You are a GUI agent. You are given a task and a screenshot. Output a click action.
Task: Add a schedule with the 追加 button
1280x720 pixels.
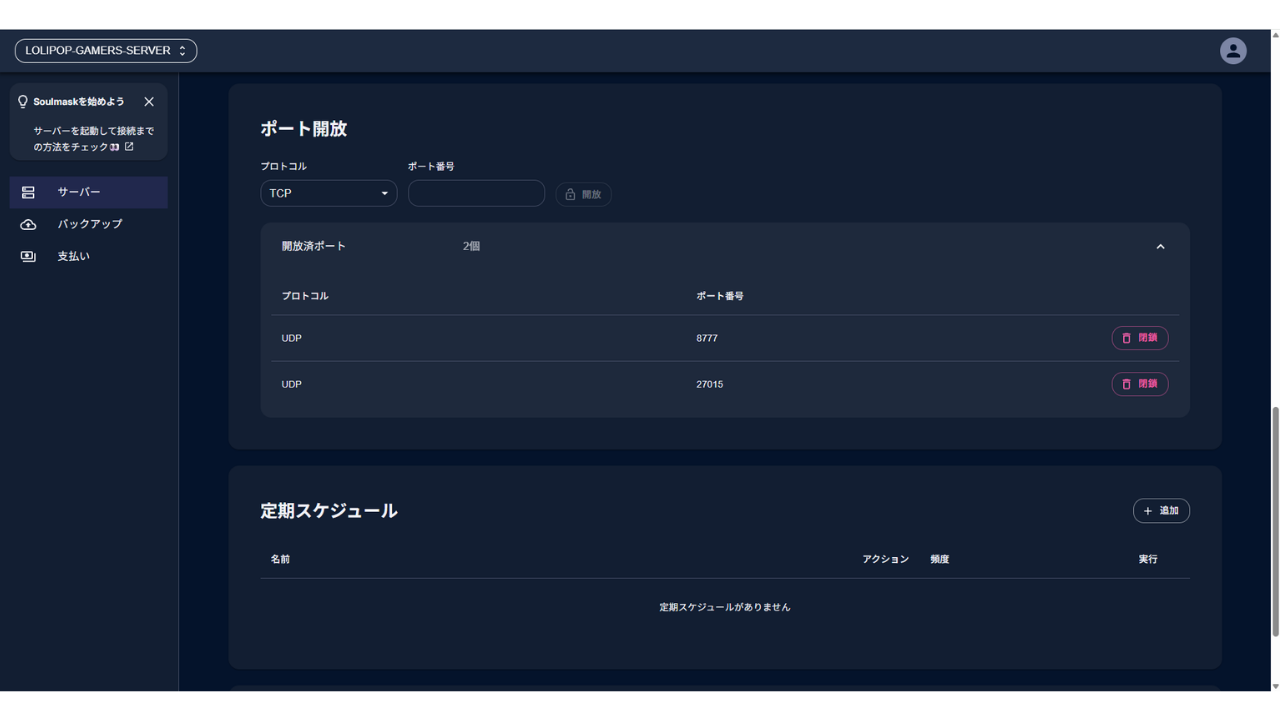1161,511
